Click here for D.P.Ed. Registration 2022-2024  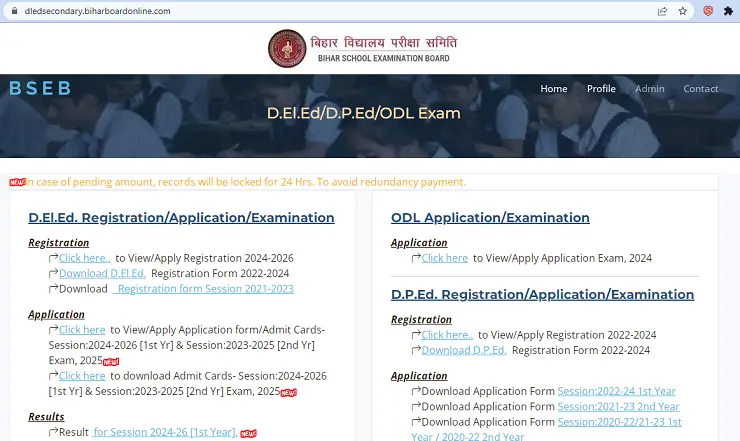pos(447,335)
